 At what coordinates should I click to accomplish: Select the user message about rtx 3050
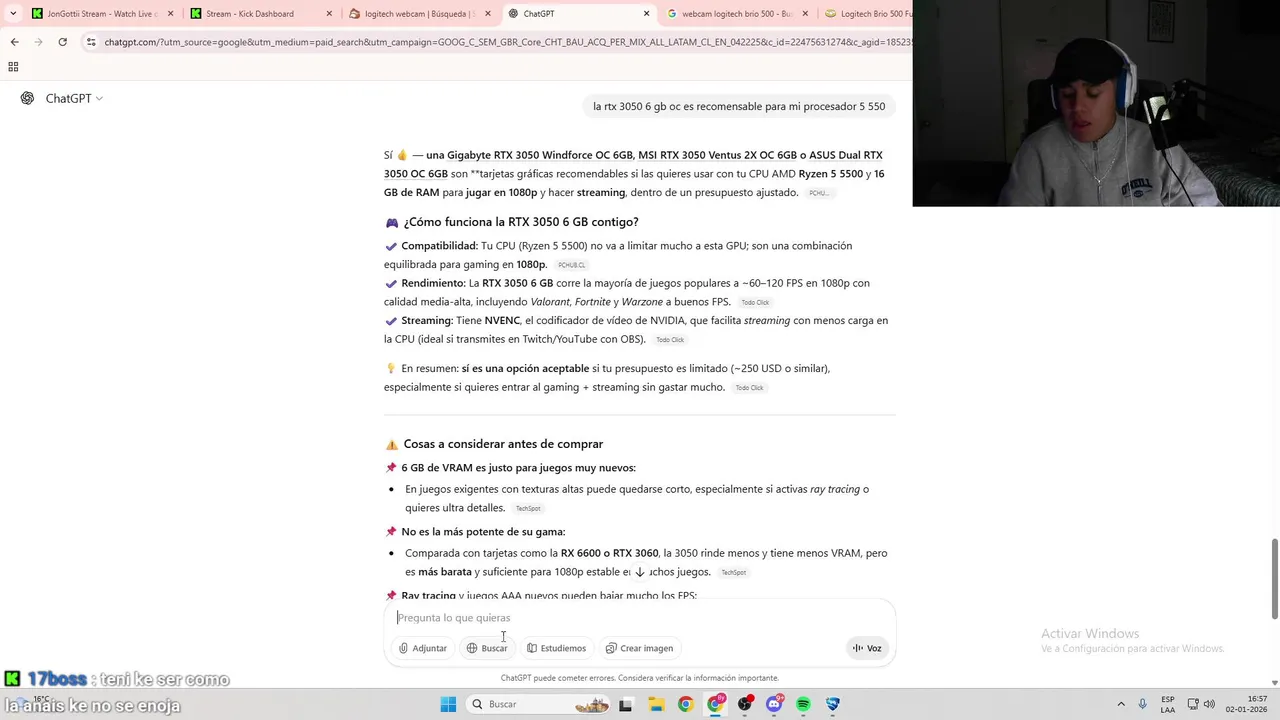tap(739, 106)
